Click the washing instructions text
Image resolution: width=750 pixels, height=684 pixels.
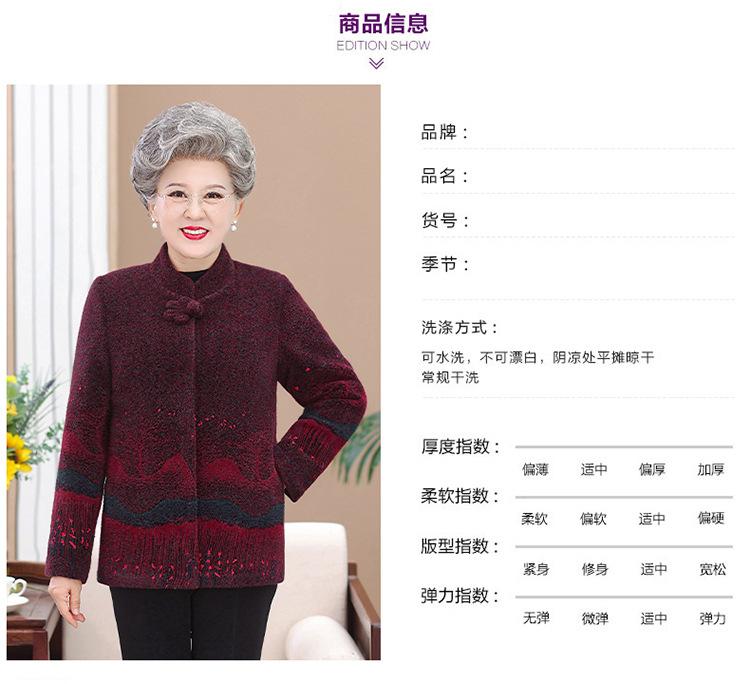point(537,367)
